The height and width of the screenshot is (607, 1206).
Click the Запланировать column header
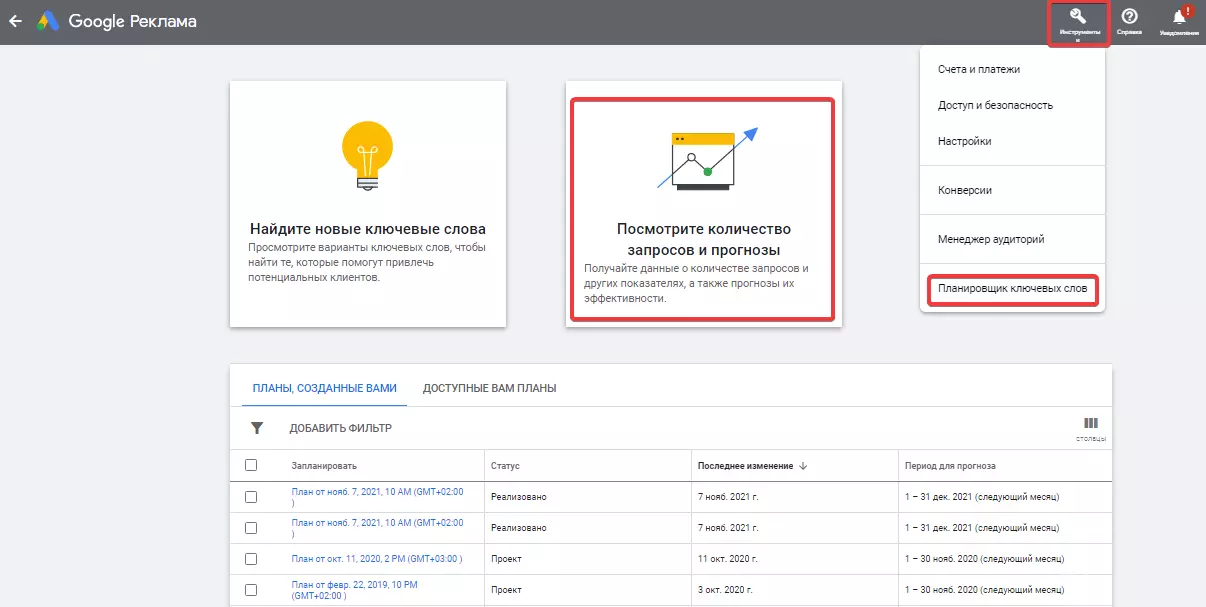324,466
